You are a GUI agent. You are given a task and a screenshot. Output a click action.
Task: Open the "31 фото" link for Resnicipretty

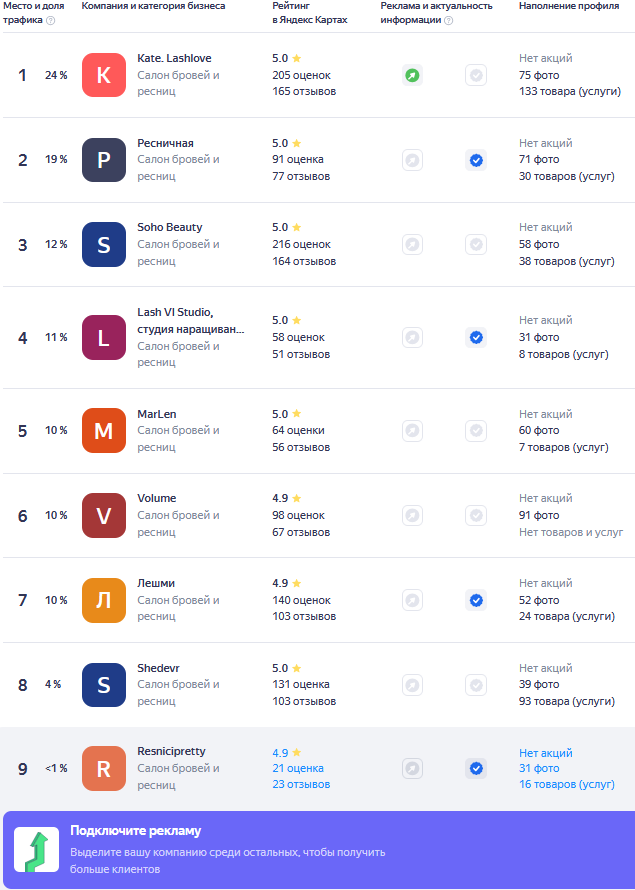click(539, 768)
